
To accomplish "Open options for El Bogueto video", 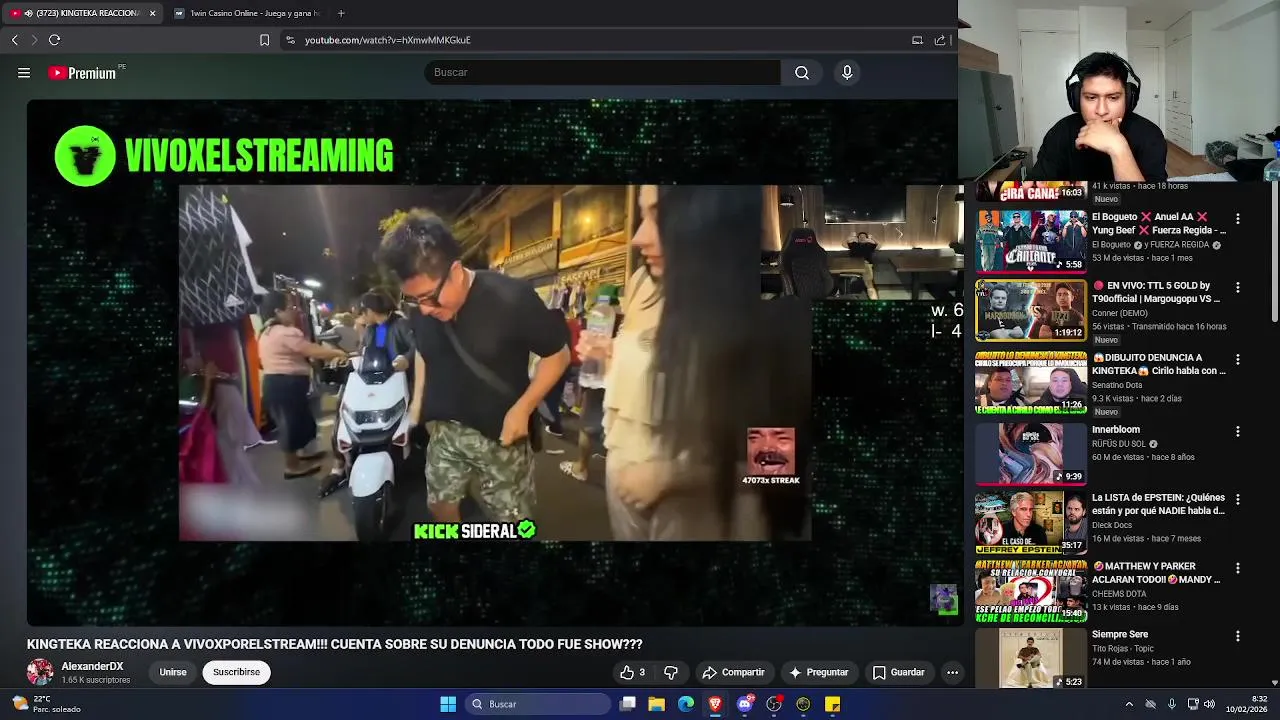I will 1238,218.
